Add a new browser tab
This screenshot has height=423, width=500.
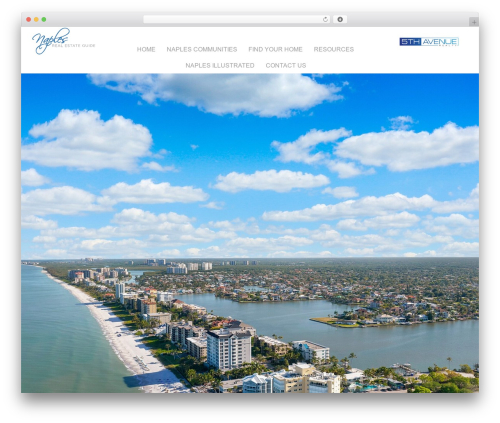click(474, 22)
